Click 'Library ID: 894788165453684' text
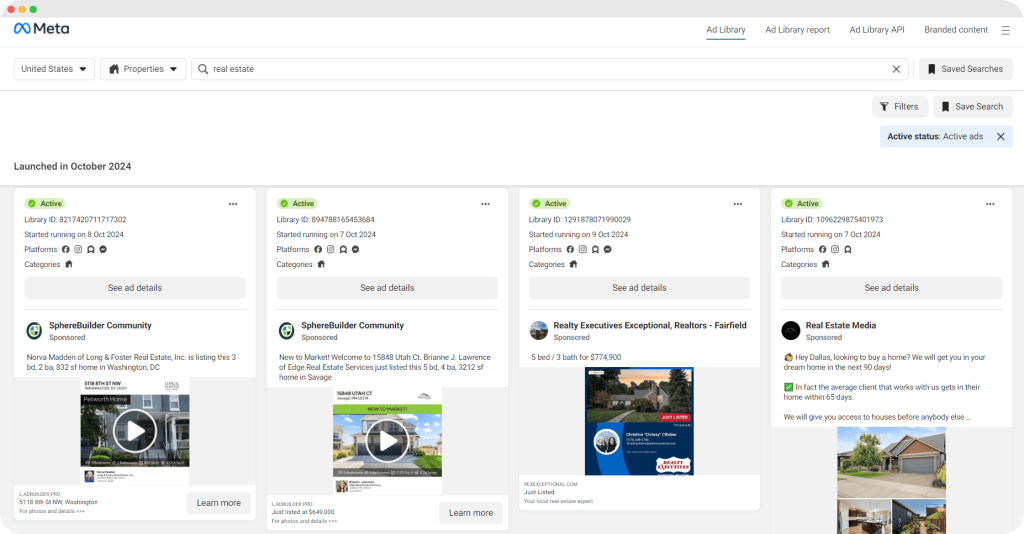 pyautogui.click(x=326, y=219)
